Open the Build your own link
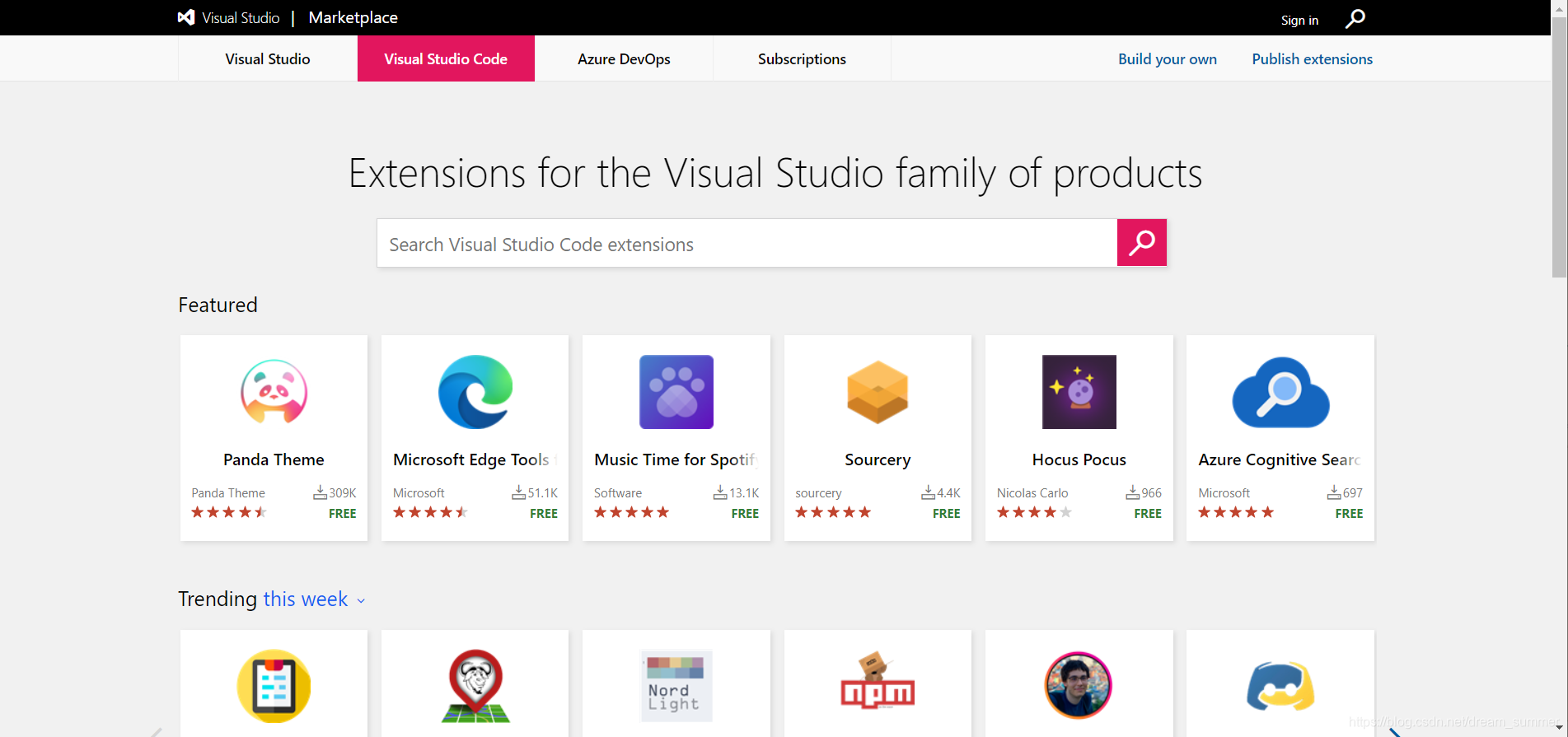 click(x=1168, y=58)
